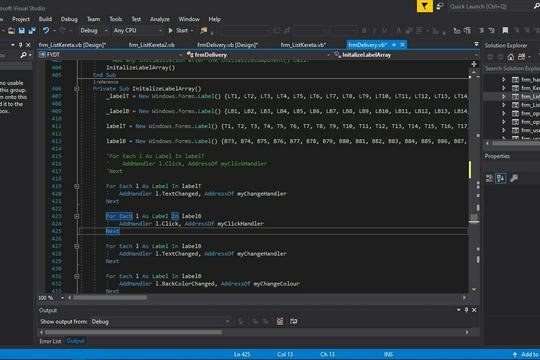Collapse the For Each block at line 423
This screenshot has width=540, height=360.
pyautogui.click(x=77, y=216)
